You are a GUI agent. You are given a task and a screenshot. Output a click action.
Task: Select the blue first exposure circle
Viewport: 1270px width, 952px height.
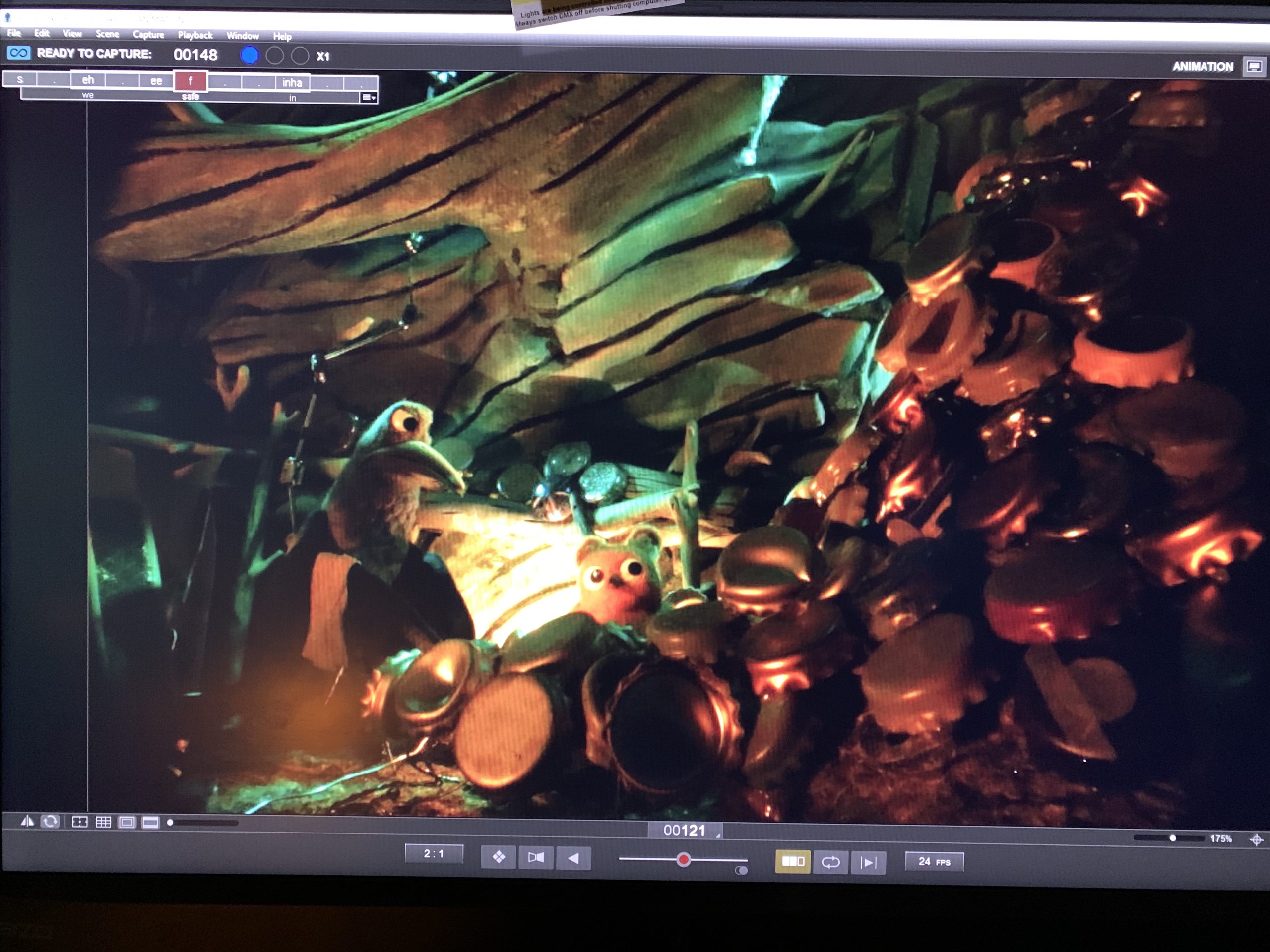[x=249, y=55]
